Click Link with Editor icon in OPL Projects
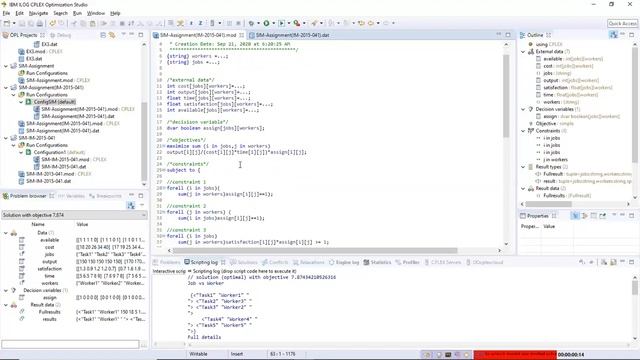The width and height of the screenshot is (640, 360). coord(112,35)
